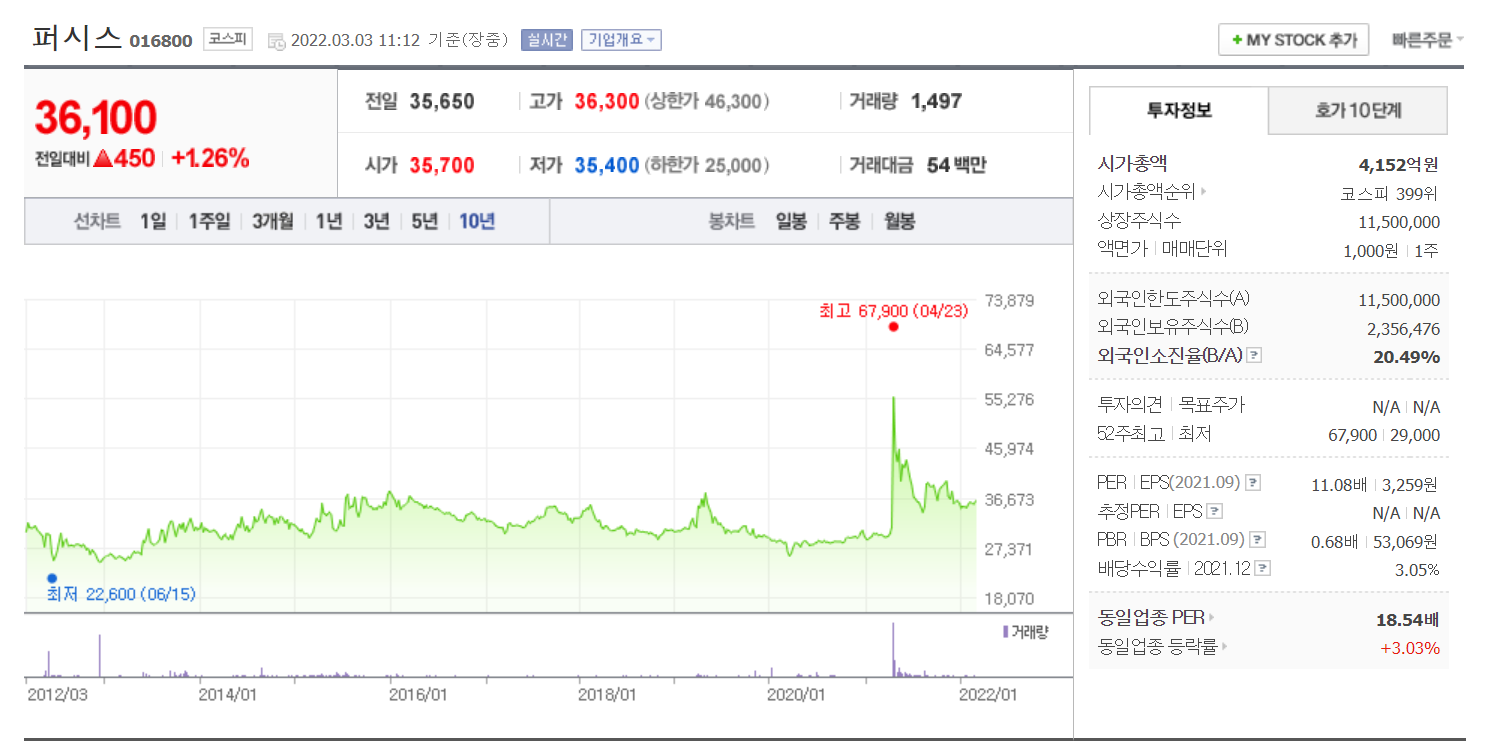Select the 3년 line chart period
This screenshot has height=741, width=1498.
pyautogui.click(x=377, y=221)
